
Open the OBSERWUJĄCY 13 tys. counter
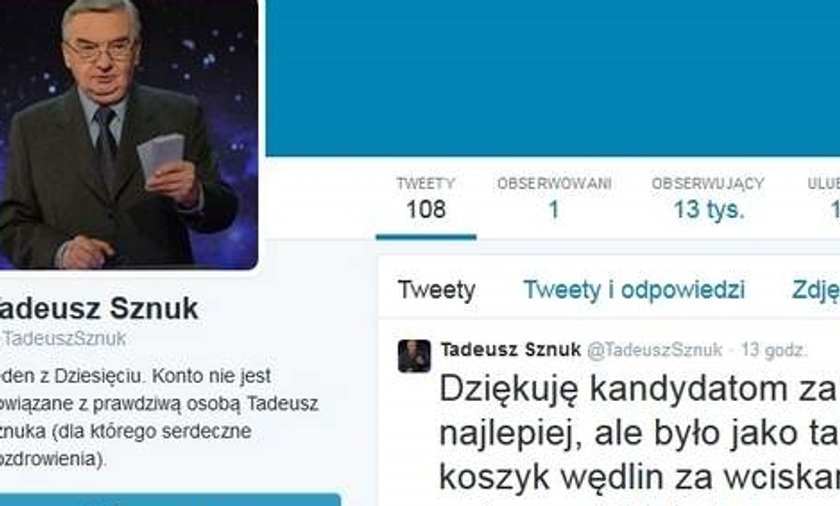point(708,198)
